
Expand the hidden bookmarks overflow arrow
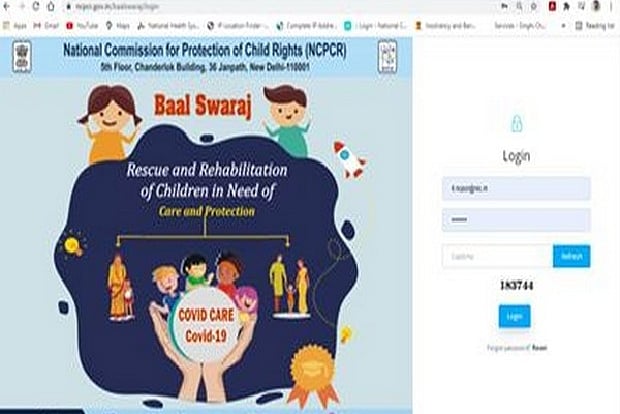(563, 26)
